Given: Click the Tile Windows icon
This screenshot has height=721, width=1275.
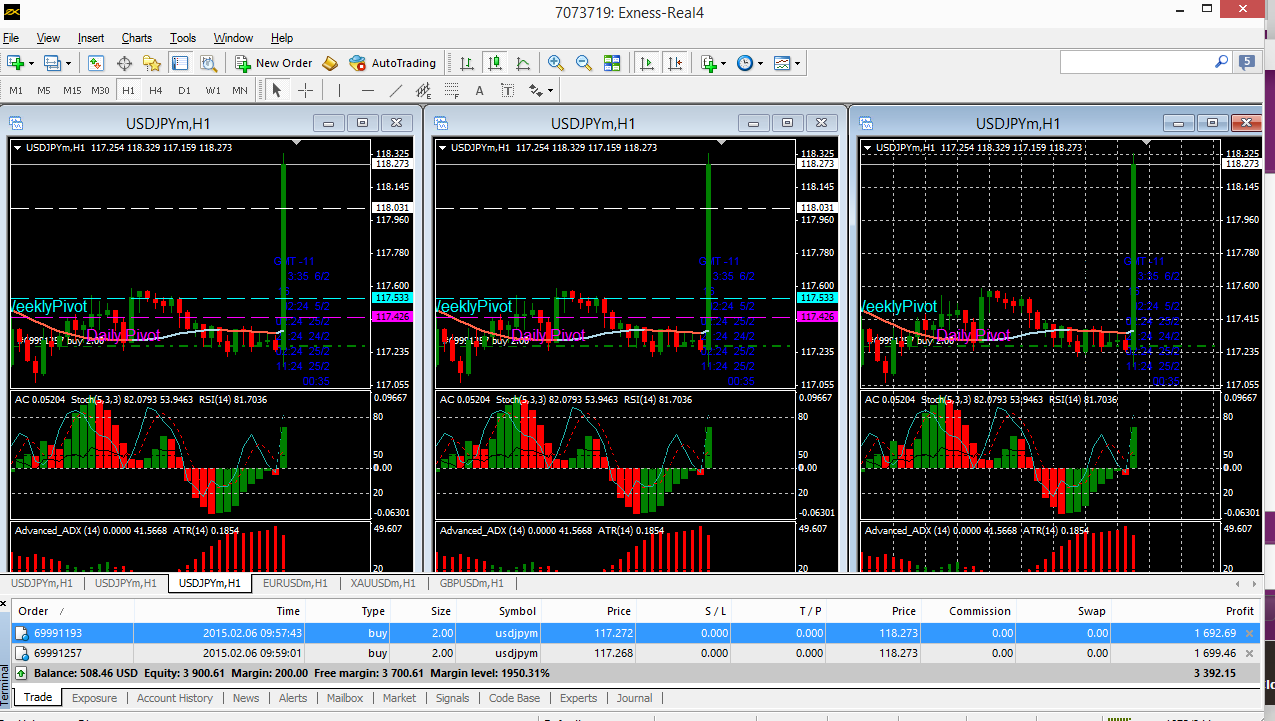Looking at the screenshot, I should [x=612, y=63].
